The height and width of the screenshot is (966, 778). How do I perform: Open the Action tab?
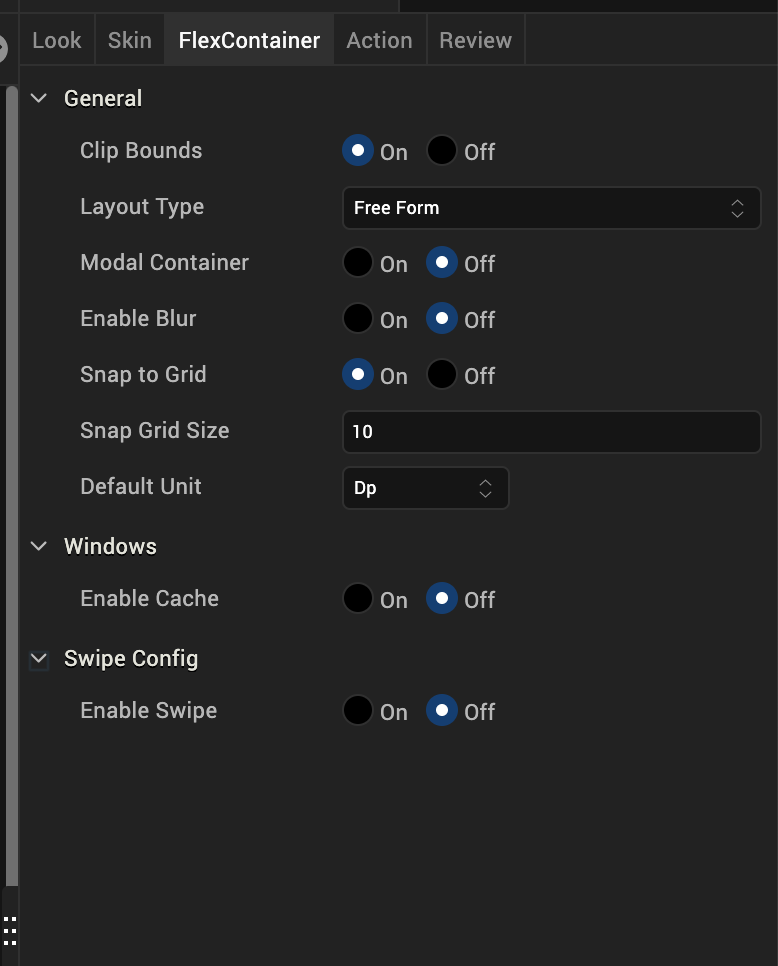tap(379, 40)
